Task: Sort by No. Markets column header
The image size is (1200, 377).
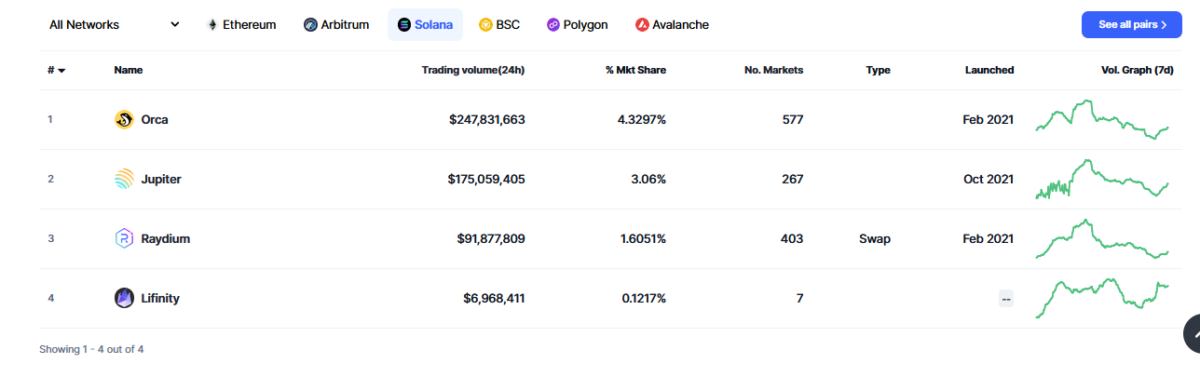Action: pyautogui.click(x=774, y=70)
